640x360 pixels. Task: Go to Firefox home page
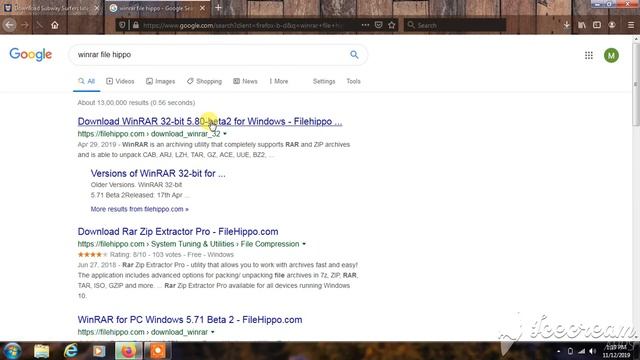pyautogui.click(x=55, y=25)
